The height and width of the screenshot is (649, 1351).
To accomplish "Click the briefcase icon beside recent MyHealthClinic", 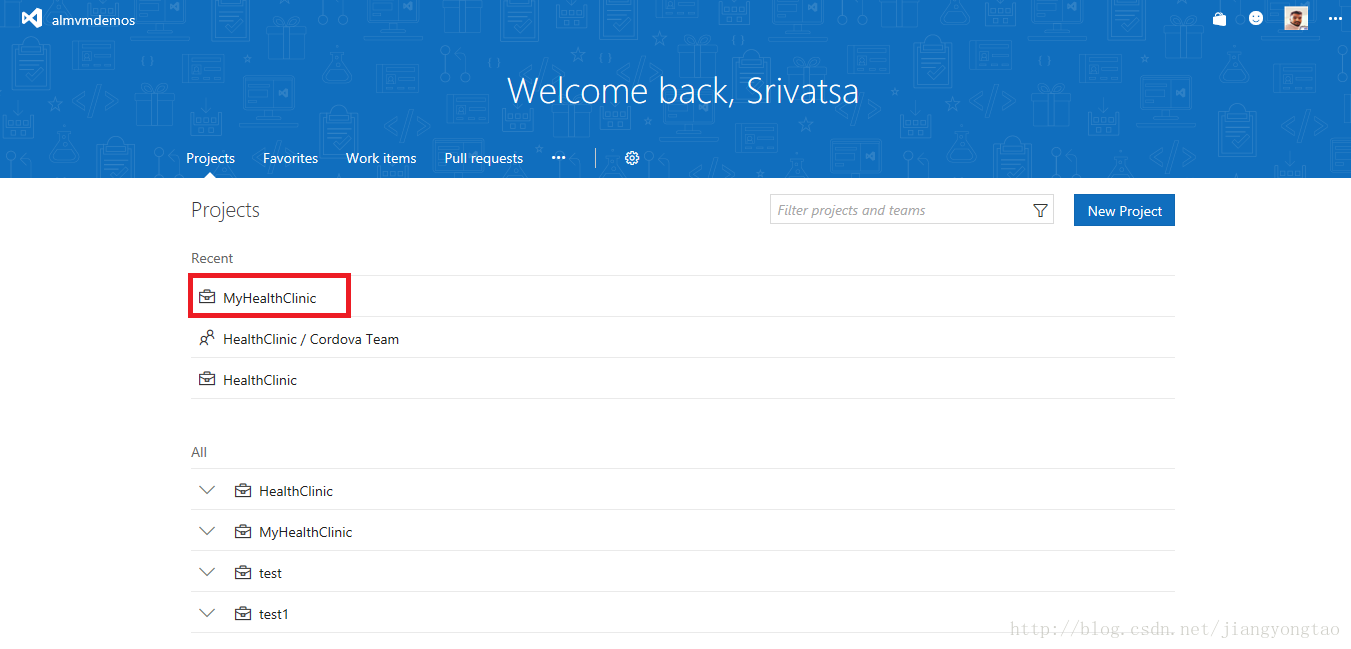I will pyautogui.click(x=207, y=297).
